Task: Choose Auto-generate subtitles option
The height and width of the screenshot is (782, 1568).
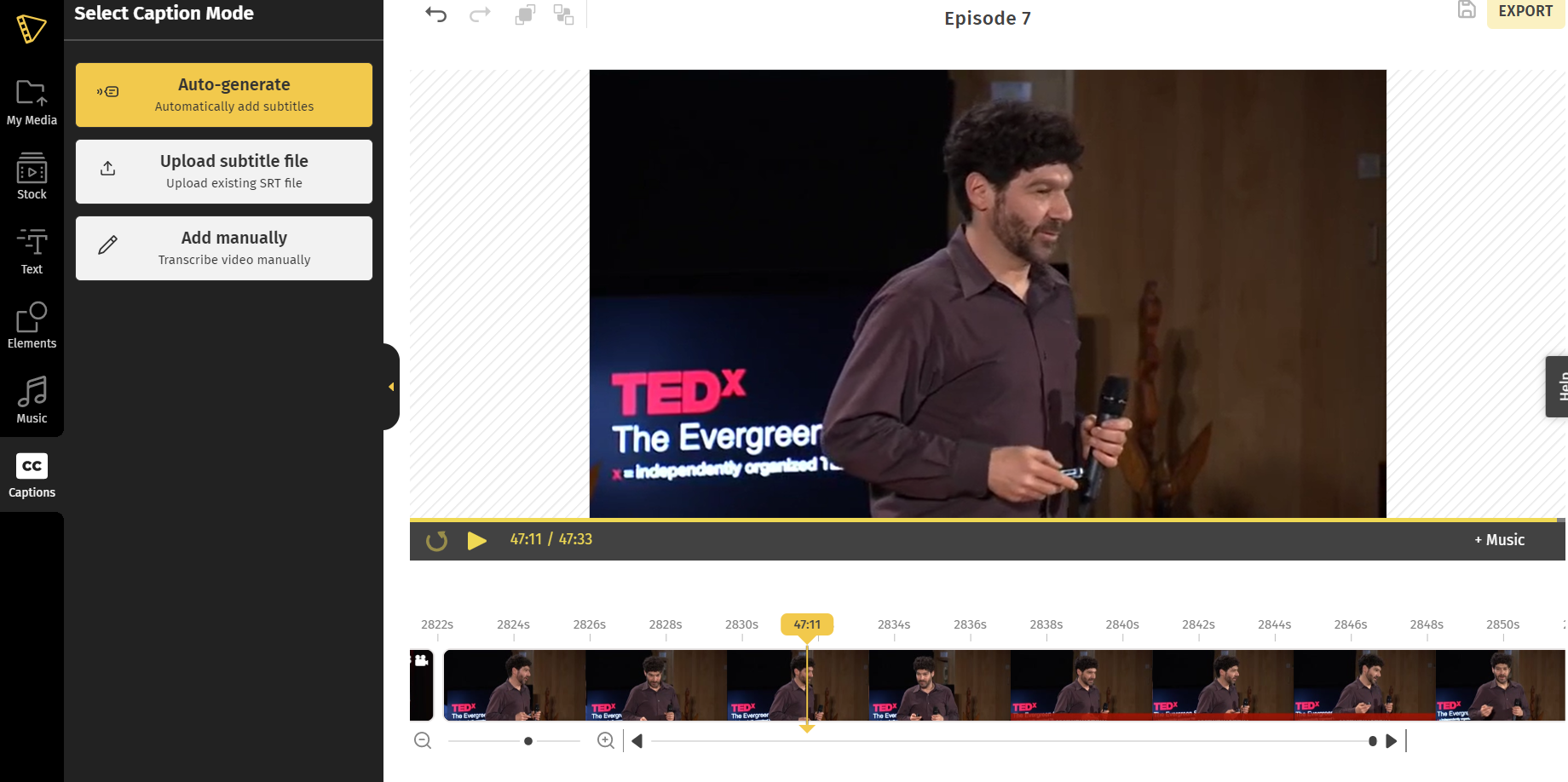Action: point(224,95)
